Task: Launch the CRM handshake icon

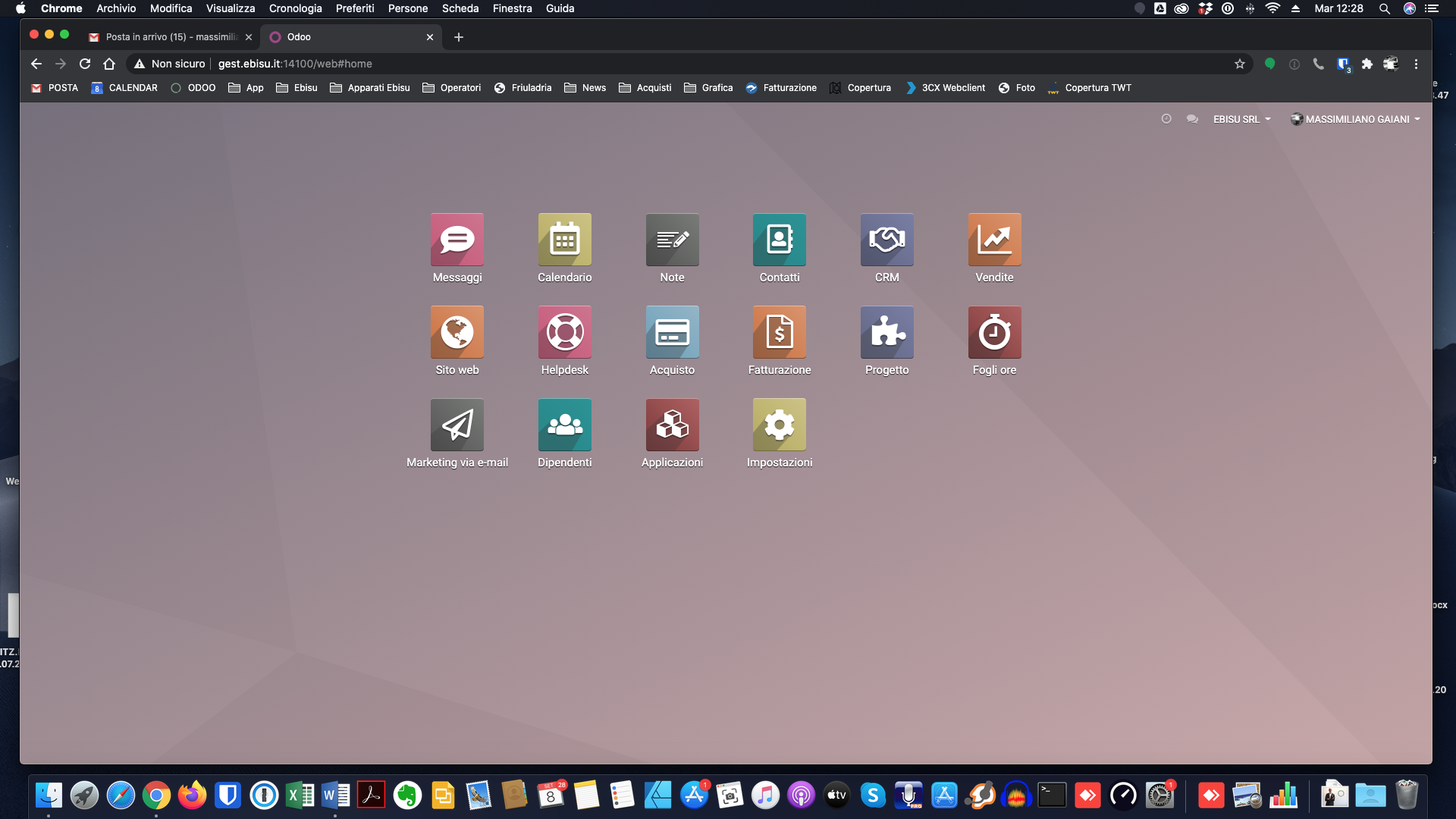Action: click(x=886, y=240)
